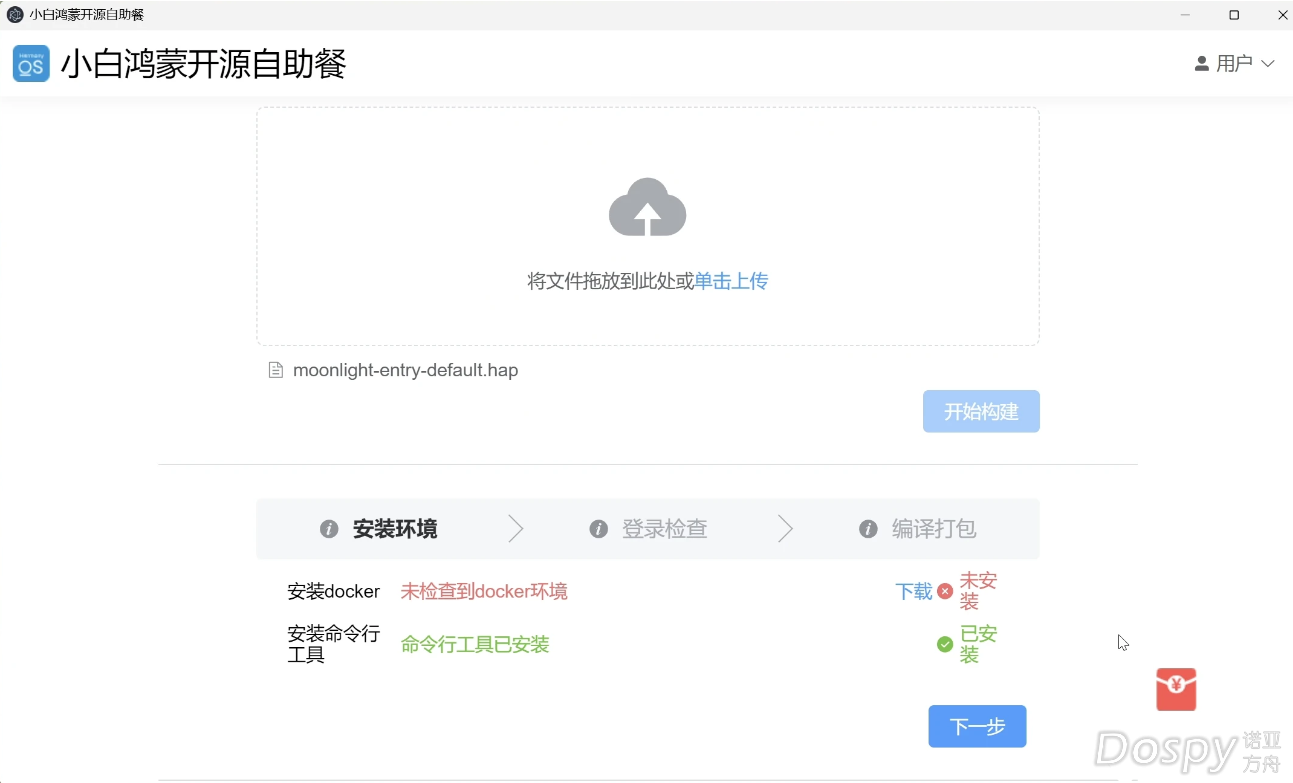The image size is (1293, 783).
Task: Select the 安装环境 step
Action: click(x=379, y=529)
